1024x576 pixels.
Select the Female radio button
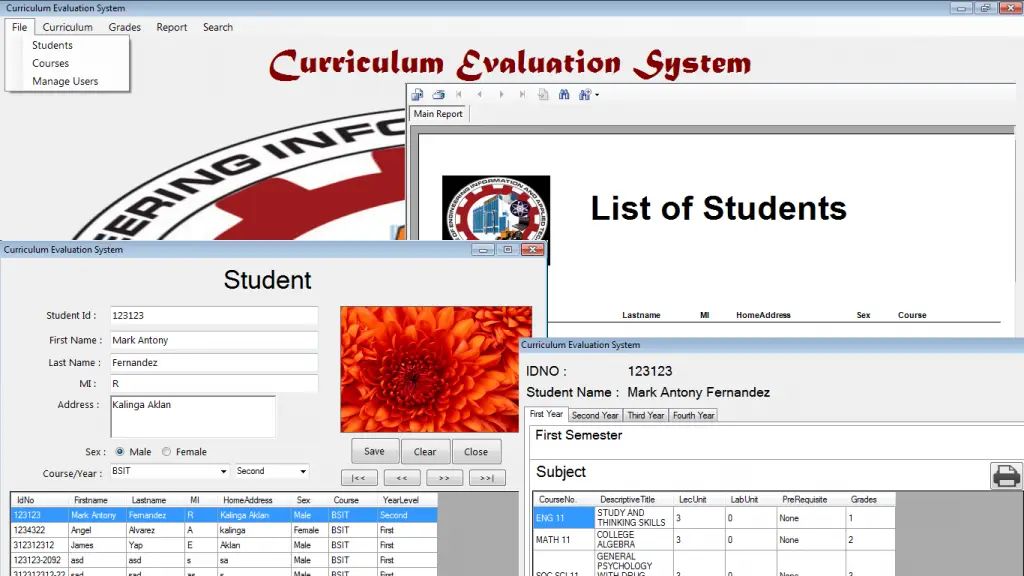167,452
